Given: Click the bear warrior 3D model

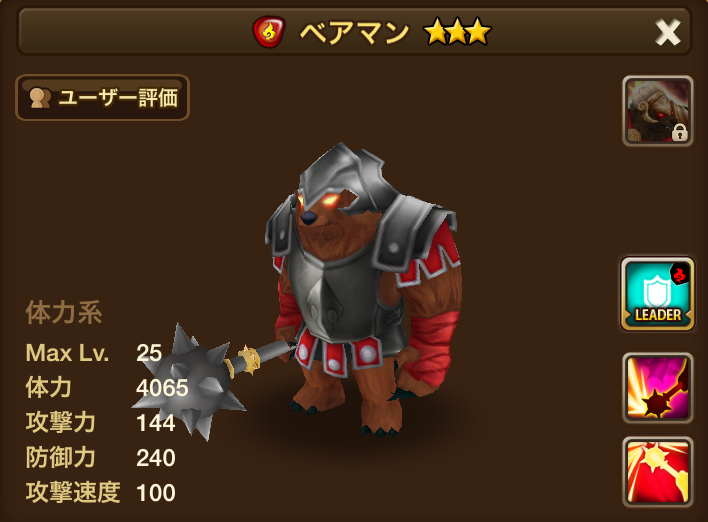Looking at the screenshot, I should coord(363,289).
